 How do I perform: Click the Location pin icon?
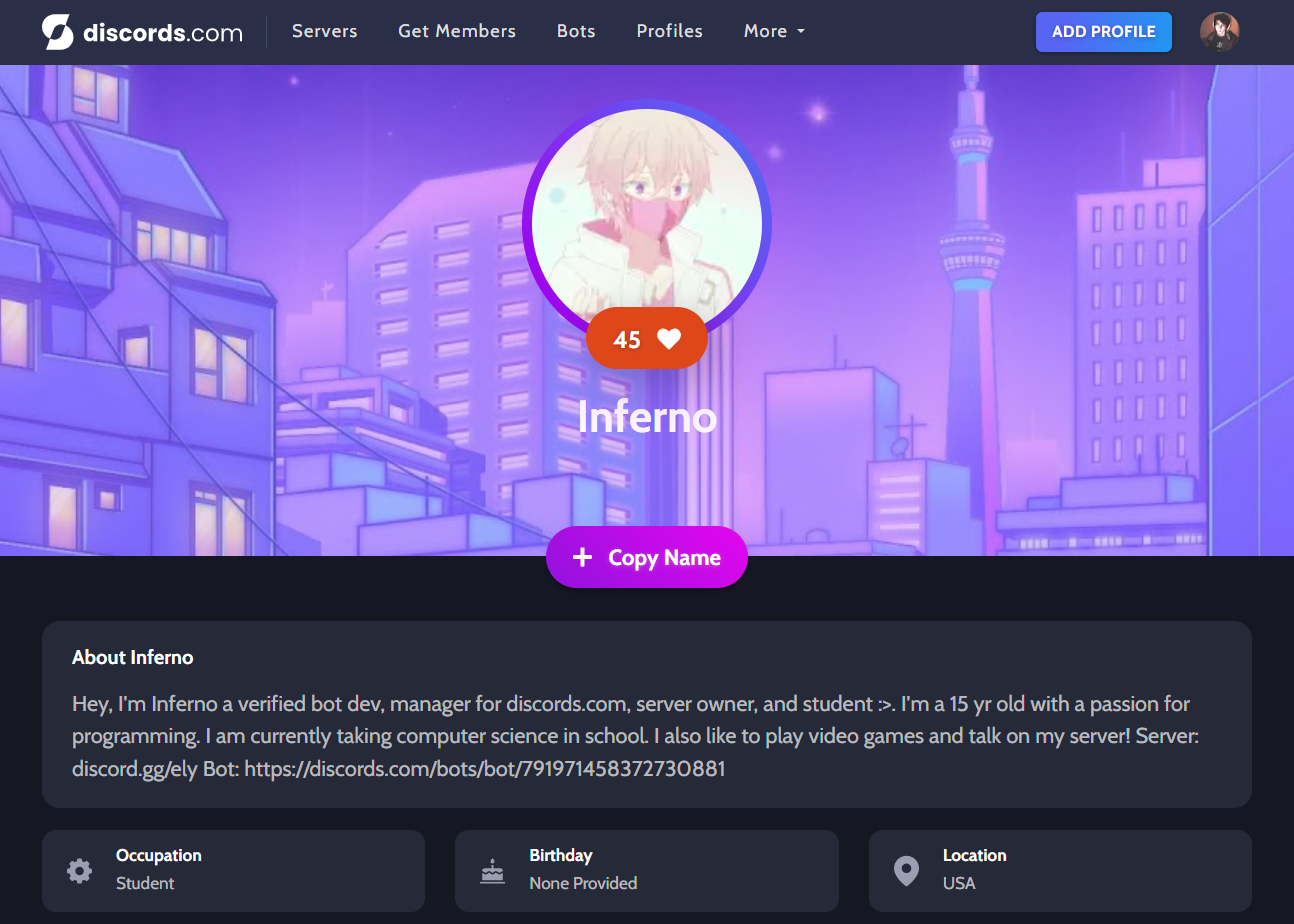point(906,870)
